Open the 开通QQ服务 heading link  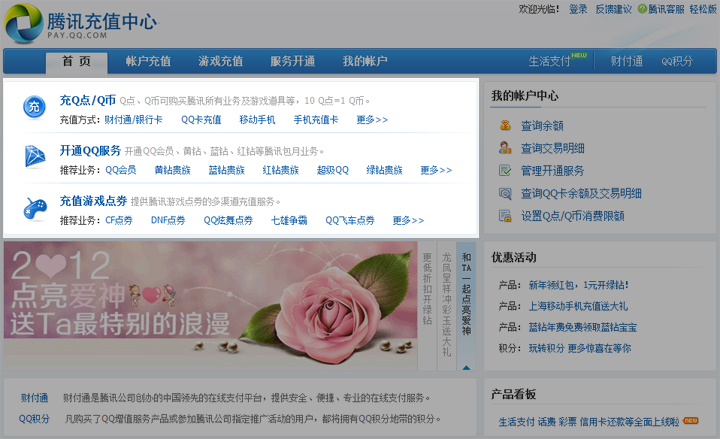[x=90, y=151]
